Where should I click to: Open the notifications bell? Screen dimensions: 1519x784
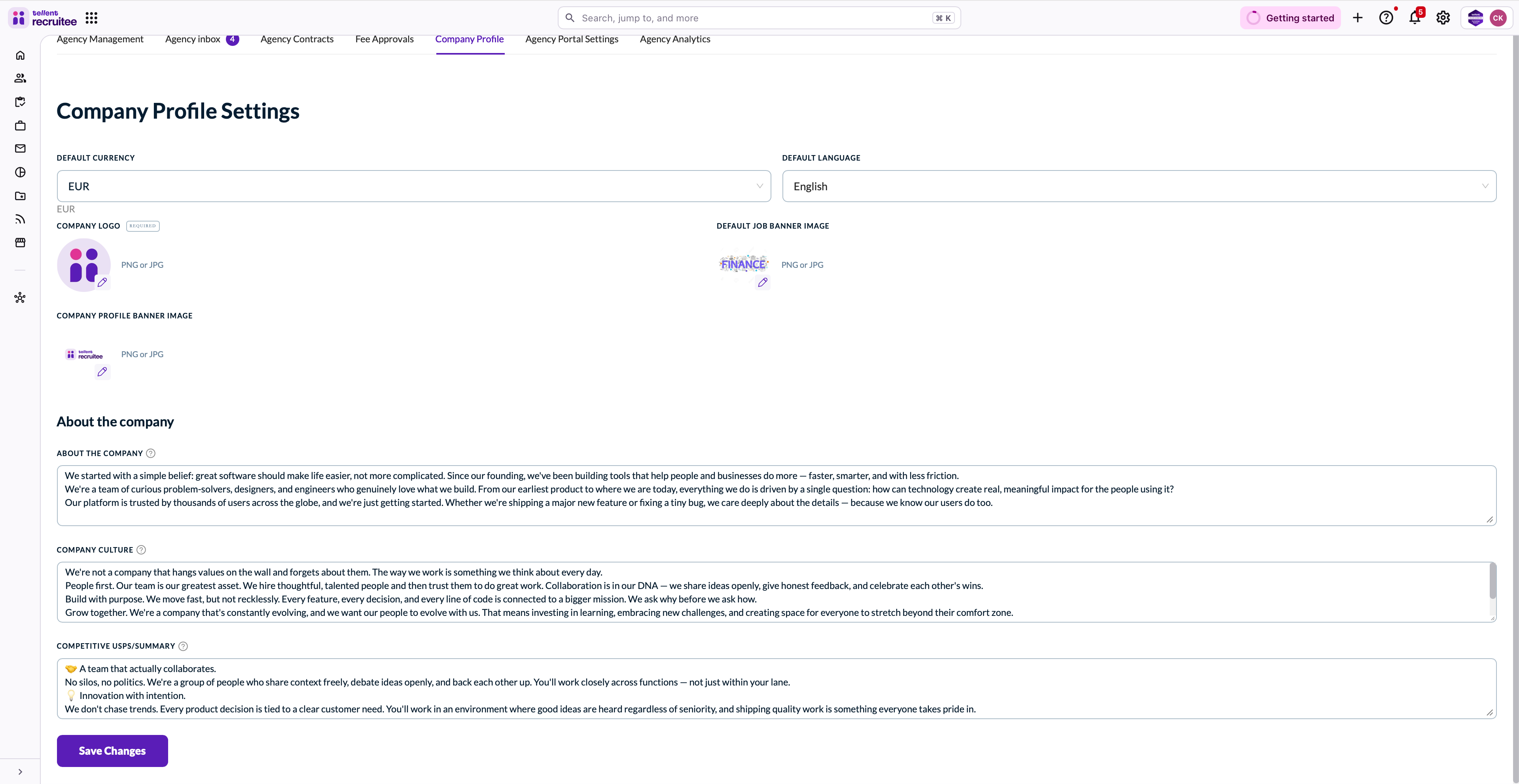1415,18
